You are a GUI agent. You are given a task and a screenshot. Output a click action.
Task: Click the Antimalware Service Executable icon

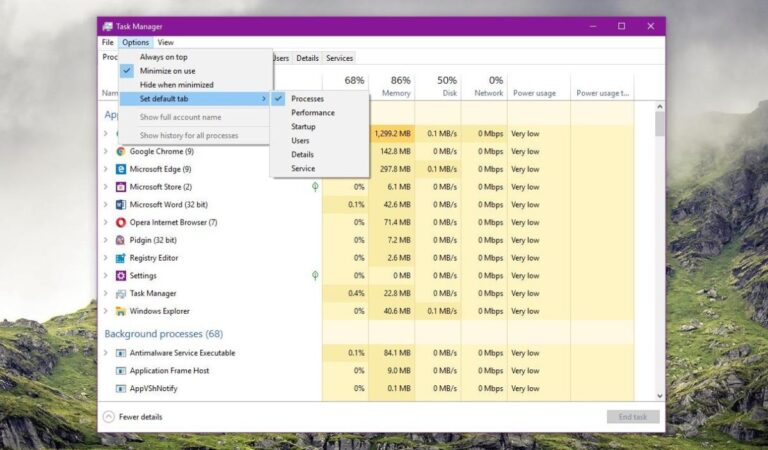(120, 353)
